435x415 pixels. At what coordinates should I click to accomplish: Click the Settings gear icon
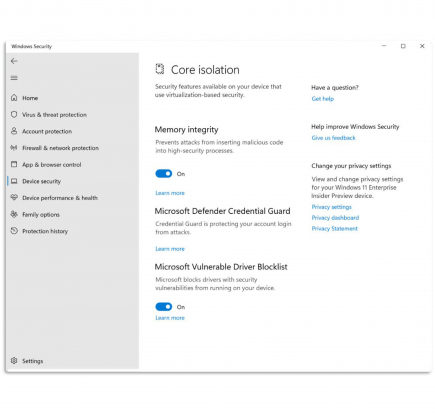point(14,361)
